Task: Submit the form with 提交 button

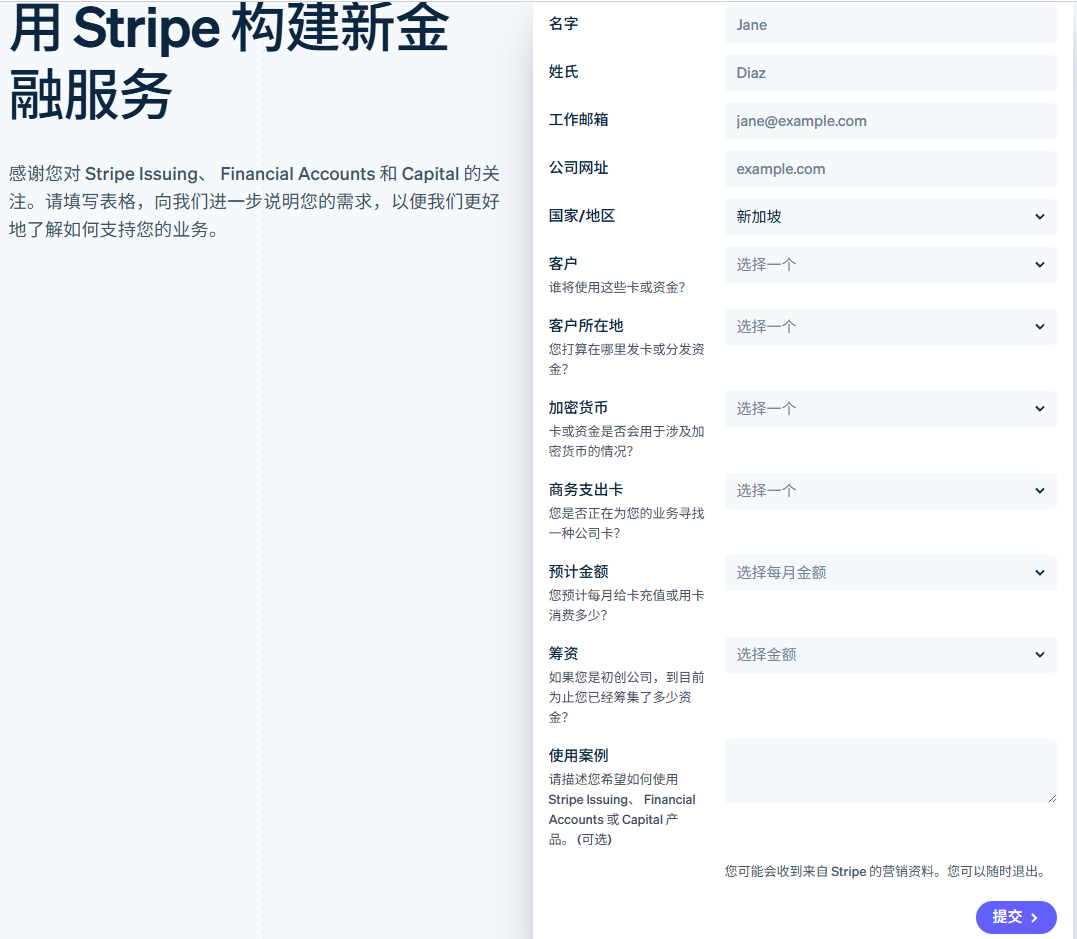Action: tap(1015, 917)
